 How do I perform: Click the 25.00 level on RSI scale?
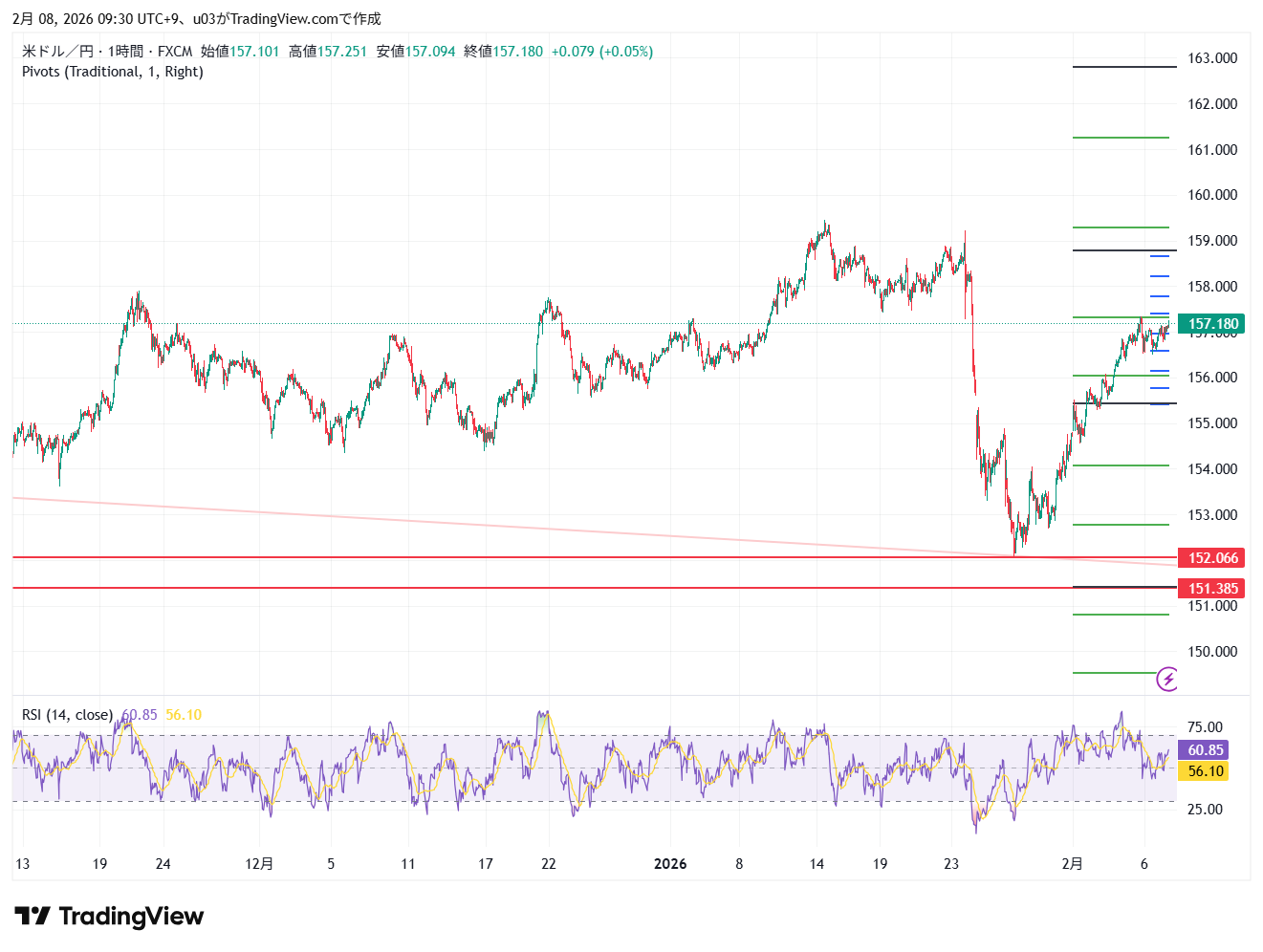(1205, 810)
